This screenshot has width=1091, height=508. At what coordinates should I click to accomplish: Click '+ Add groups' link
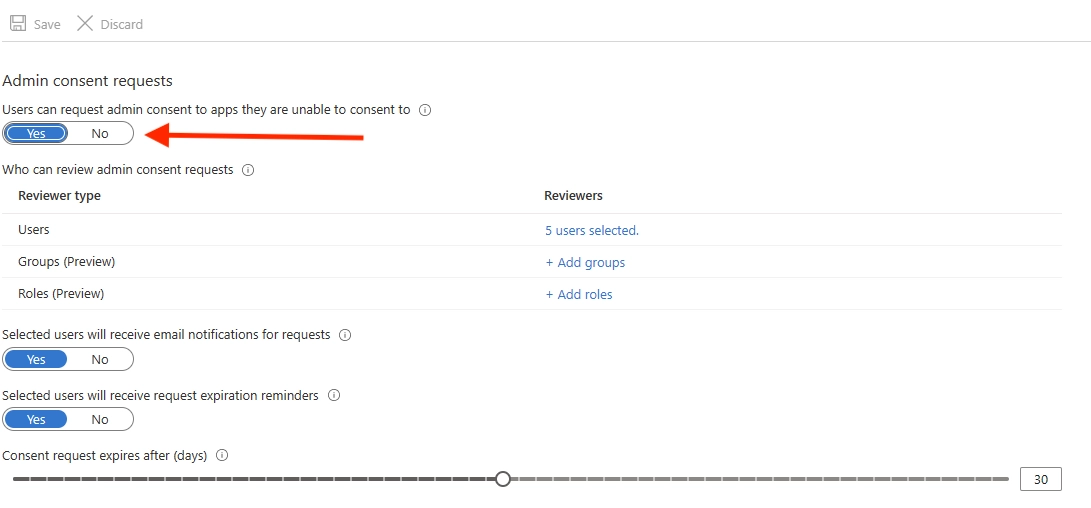585,263
